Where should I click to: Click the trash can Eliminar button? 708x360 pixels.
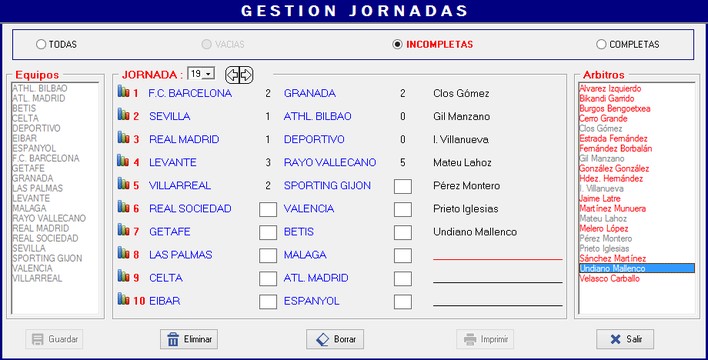[189, 339]
